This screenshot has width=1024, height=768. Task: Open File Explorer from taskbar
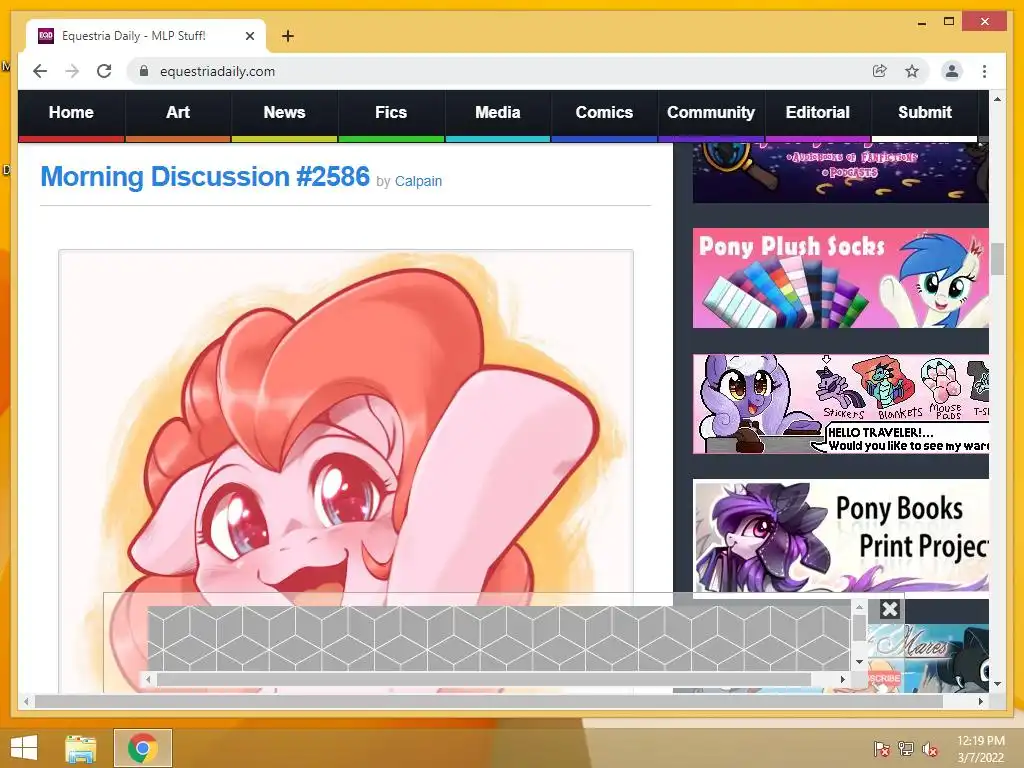80,748
